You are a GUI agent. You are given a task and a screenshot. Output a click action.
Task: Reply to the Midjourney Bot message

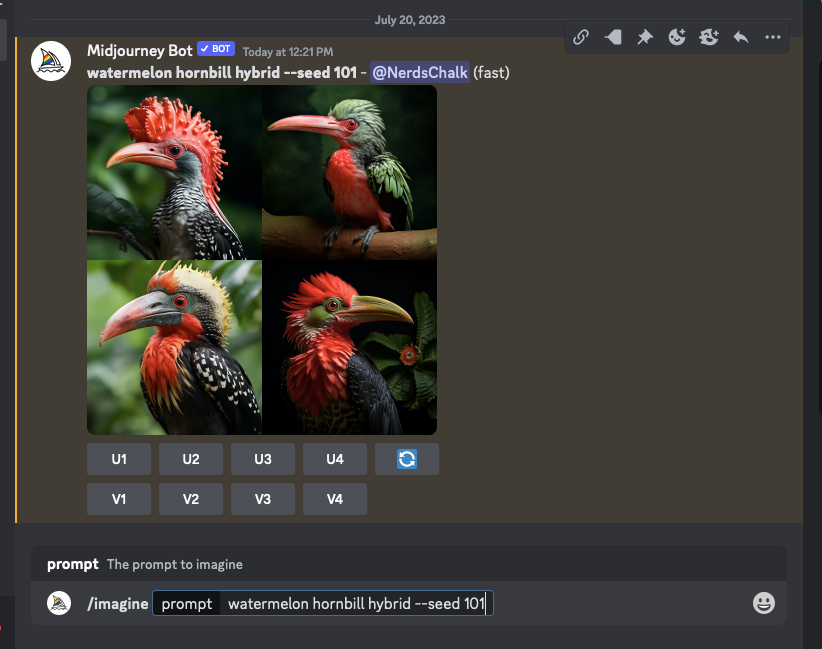(741, 37)
